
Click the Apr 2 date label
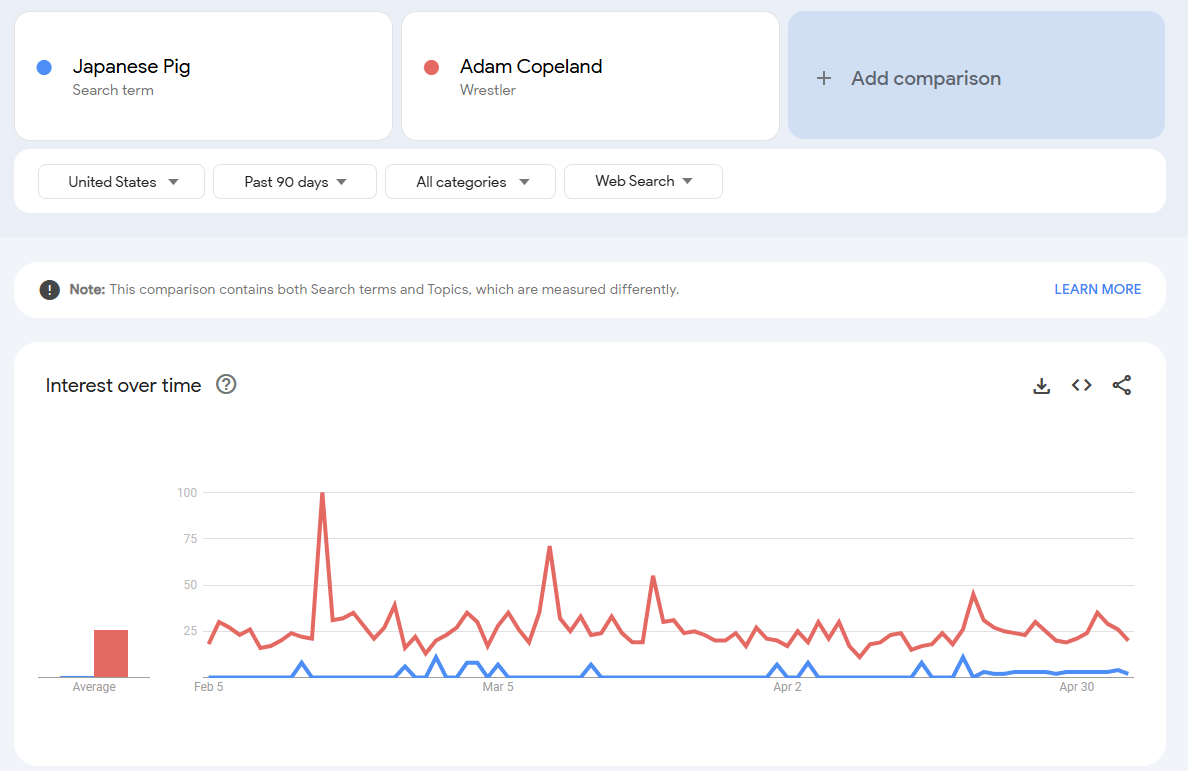pos(787,687)
